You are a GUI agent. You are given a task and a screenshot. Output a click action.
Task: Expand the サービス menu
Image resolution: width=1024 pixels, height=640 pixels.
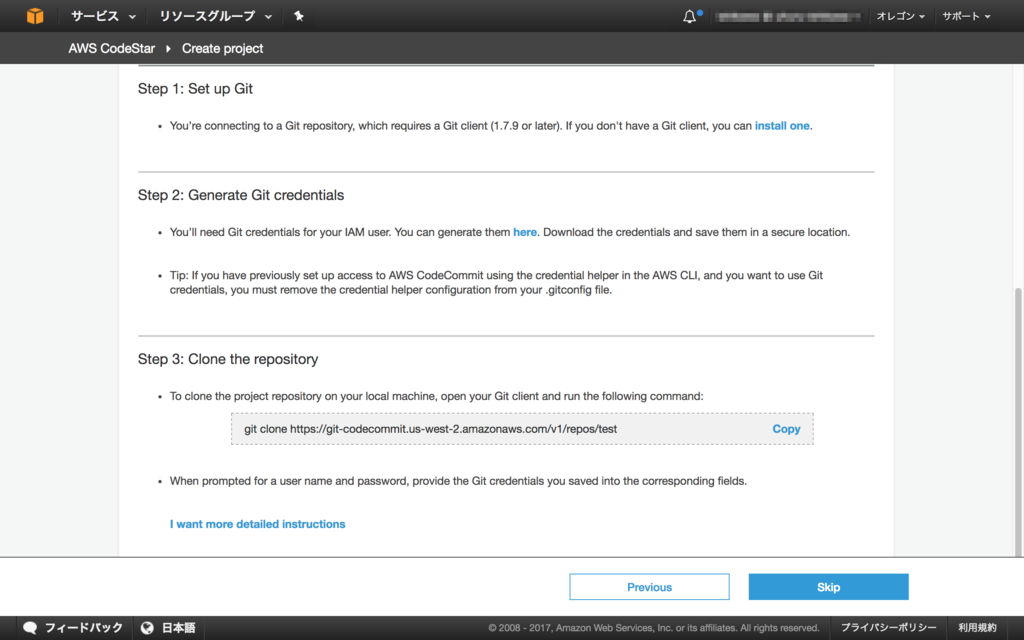coord(103,16)
